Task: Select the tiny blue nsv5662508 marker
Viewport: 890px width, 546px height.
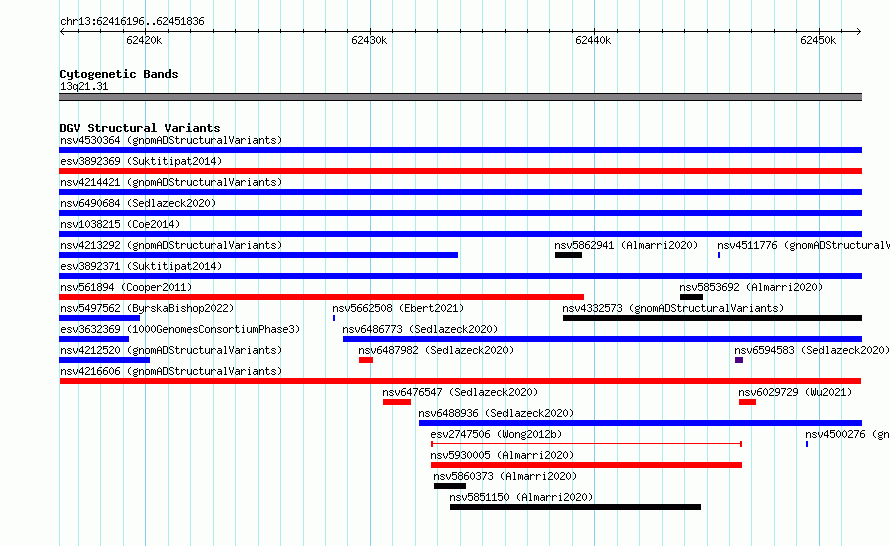Action: pos(334,318)
